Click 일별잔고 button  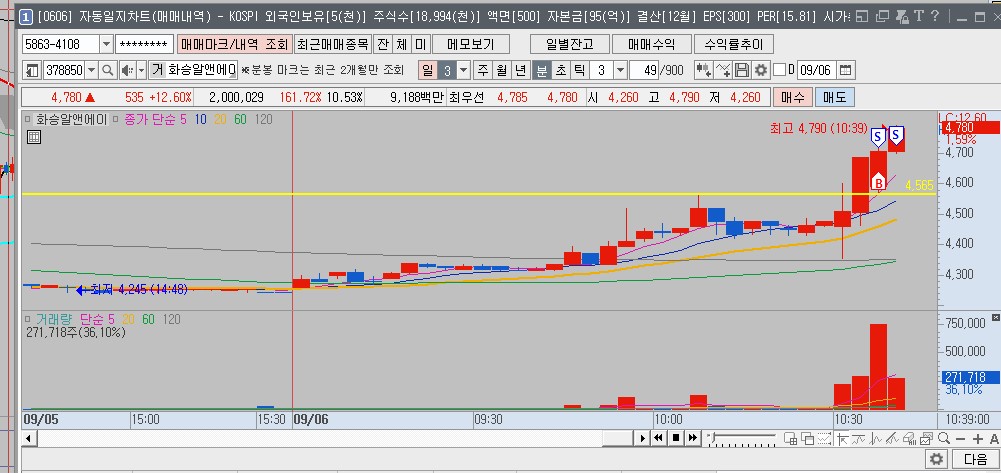click(569, 44)
